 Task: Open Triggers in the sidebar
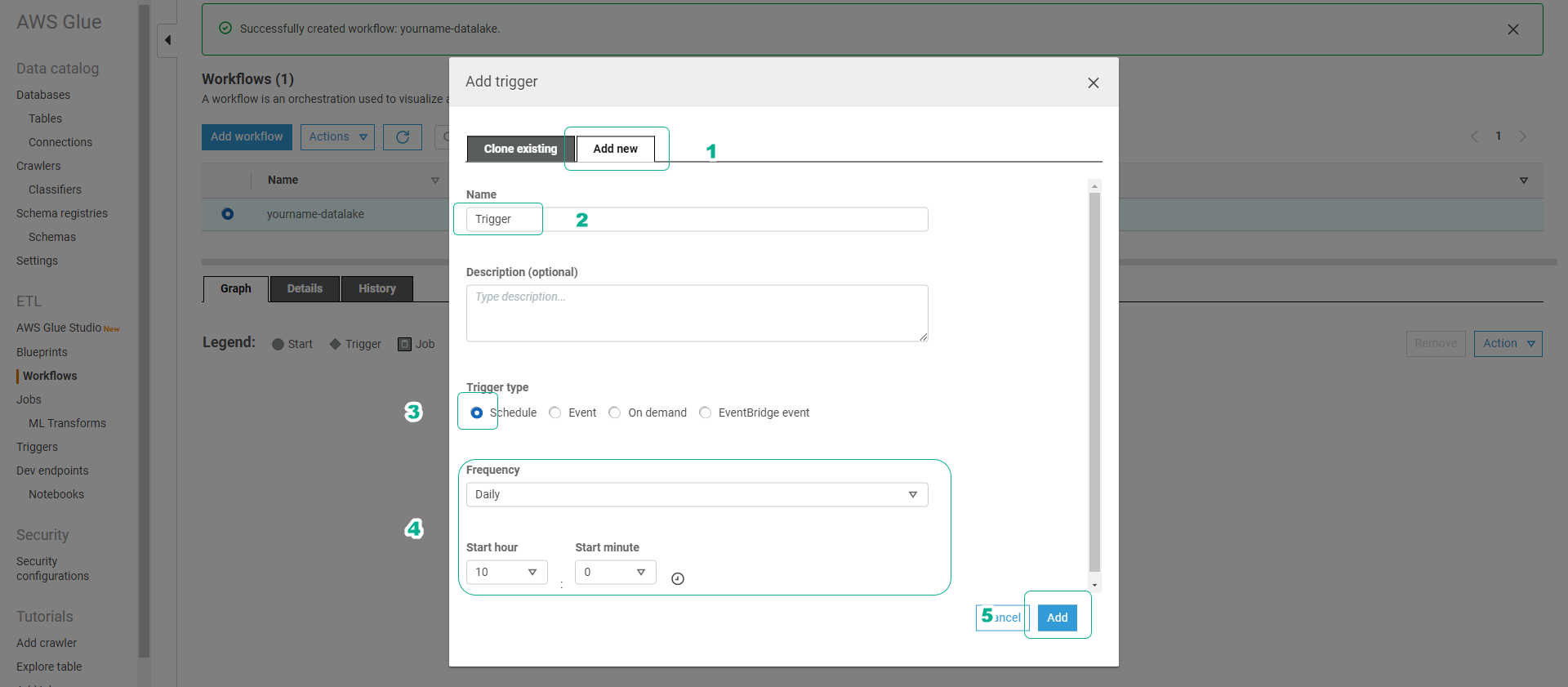pyautogui.click(x=37, y=448)
